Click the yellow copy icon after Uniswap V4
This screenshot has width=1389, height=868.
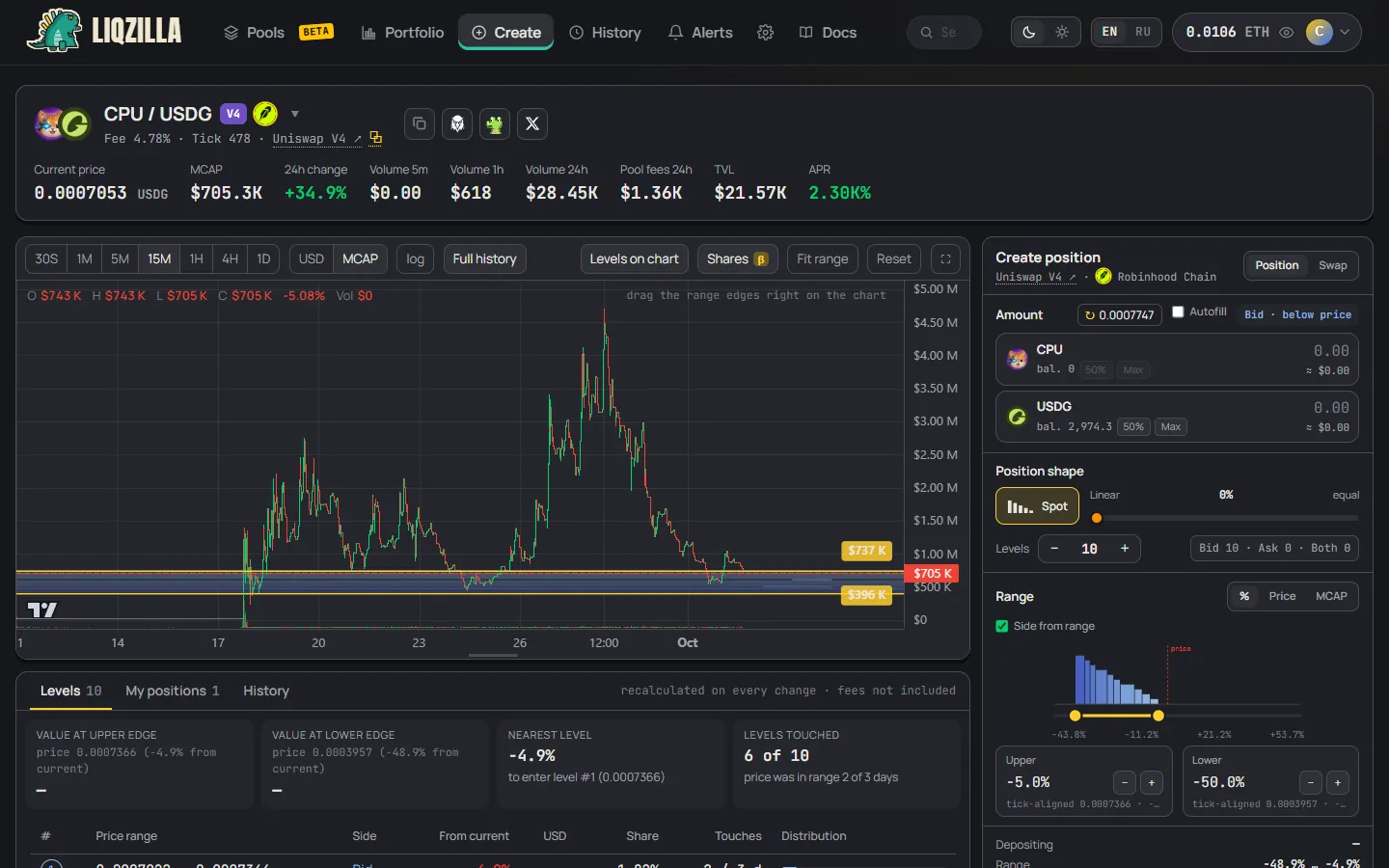(376, 139)
